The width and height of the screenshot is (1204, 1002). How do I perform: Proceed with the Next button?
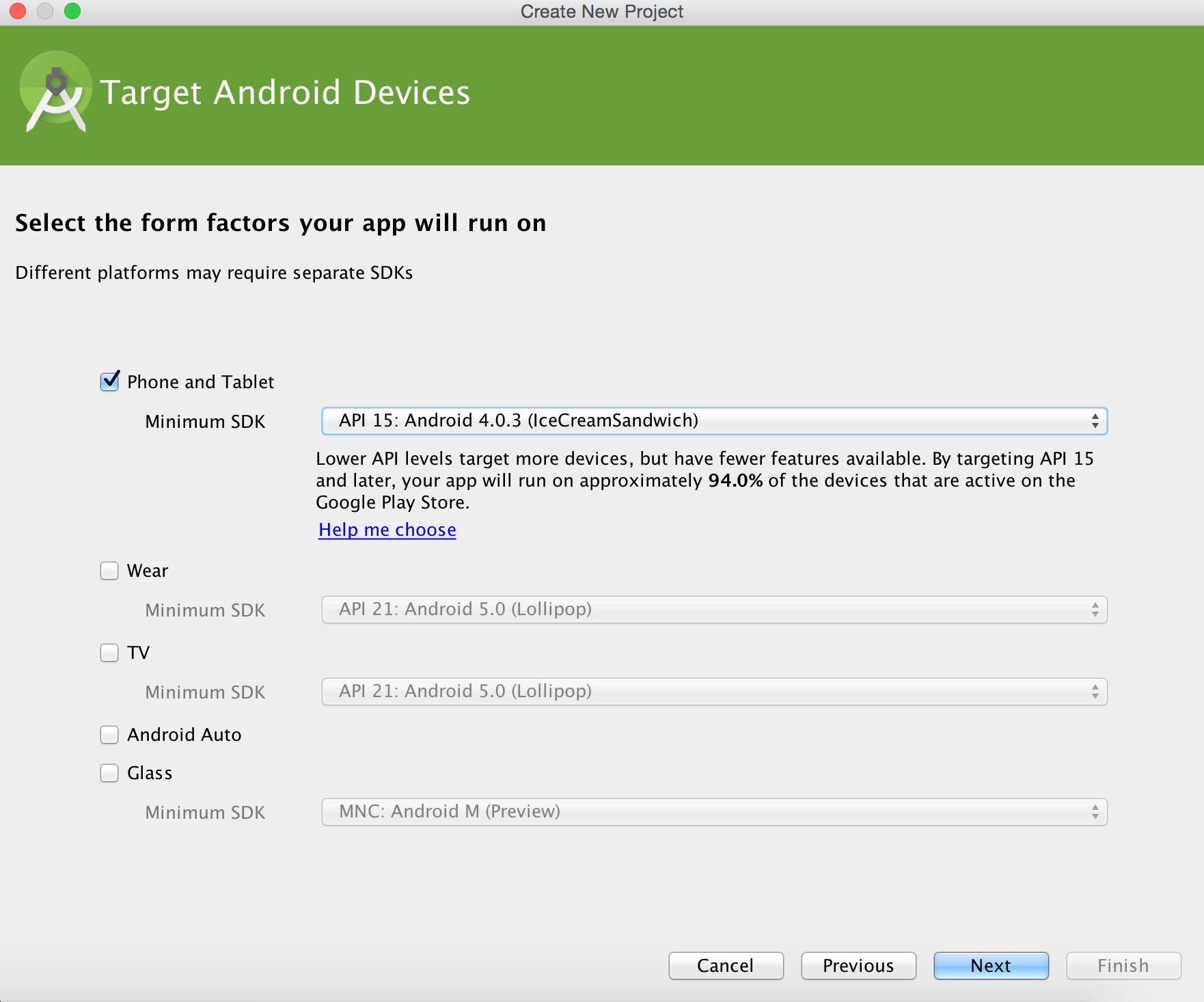(991, 966)
